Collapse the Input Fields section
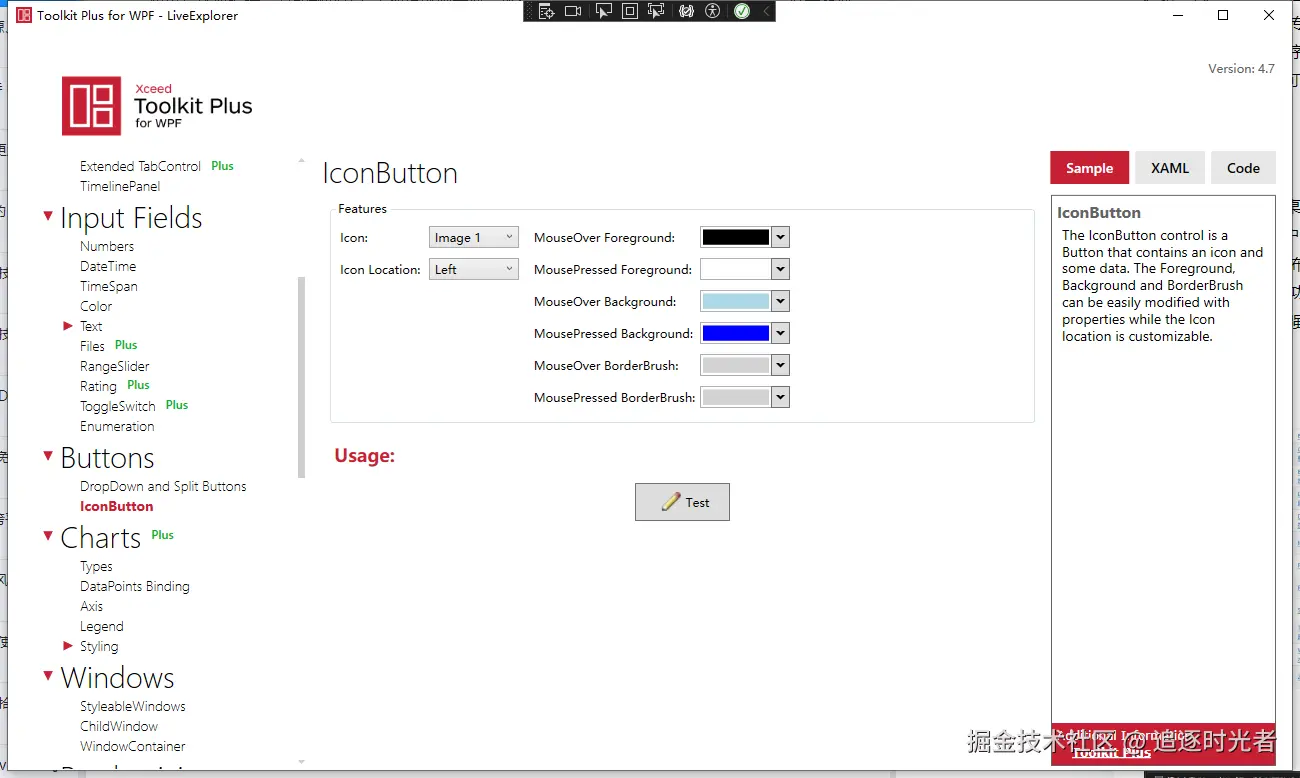 click(48, 216)
